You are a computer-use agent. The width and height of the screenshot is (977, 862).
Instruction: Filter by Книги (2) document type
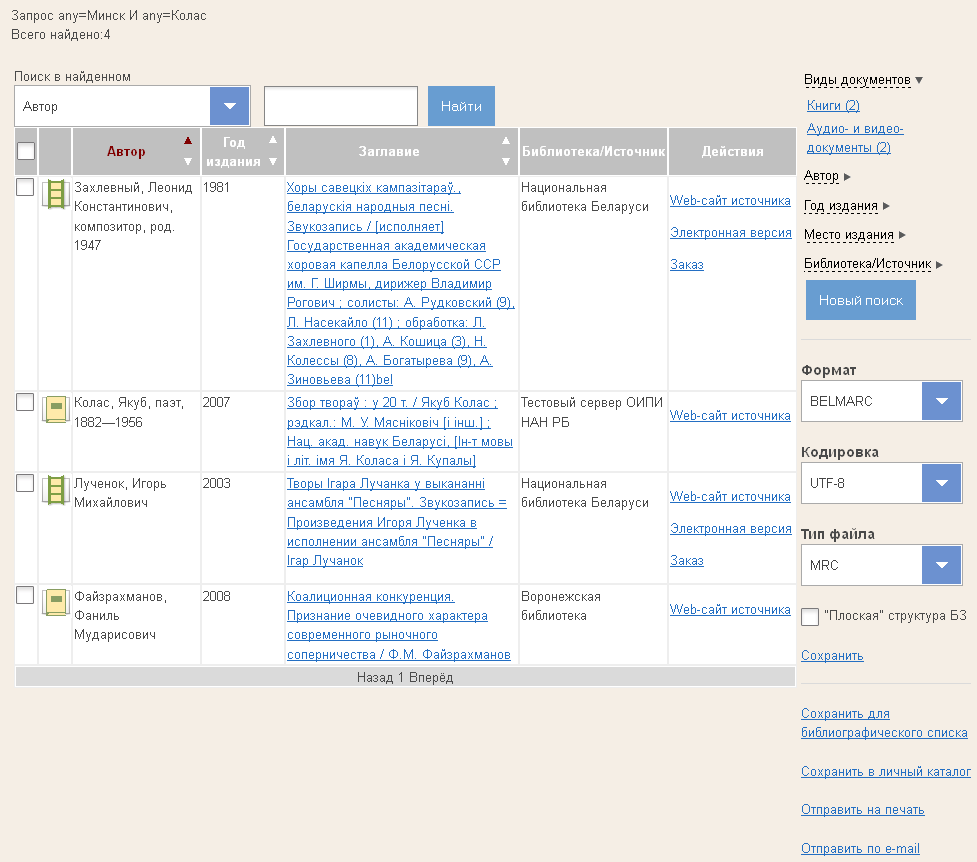pyautogui.click(x=833, y=106)
